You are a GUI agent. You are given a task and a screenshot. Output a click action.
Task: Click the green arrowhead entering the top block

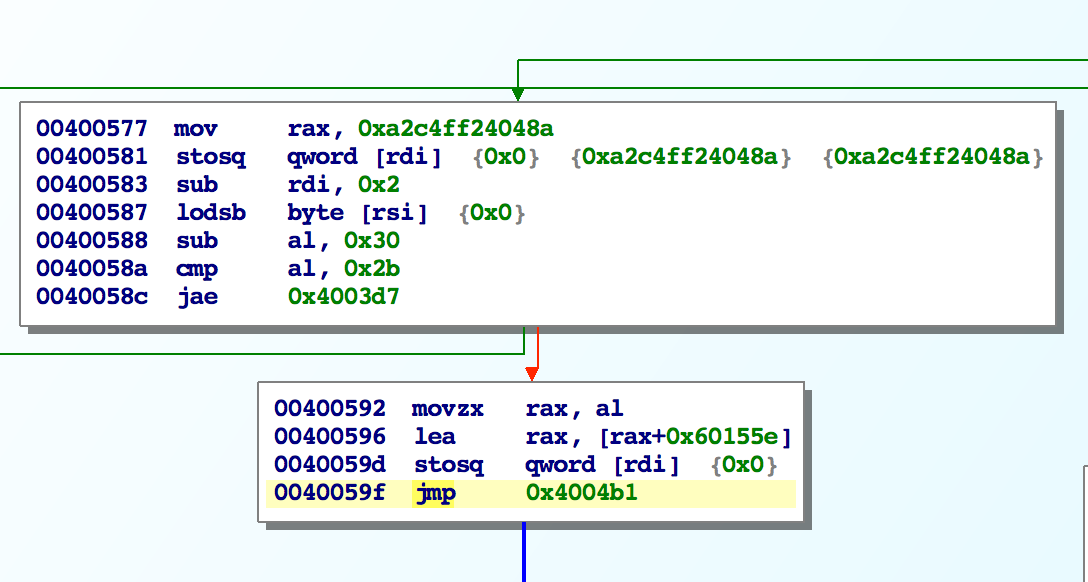click(x=517, y=94)
